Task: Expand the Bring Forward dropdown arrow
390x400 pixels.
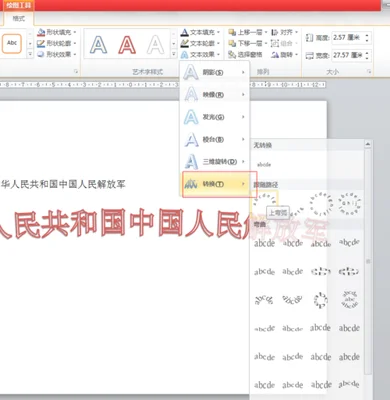Action: 266,32
